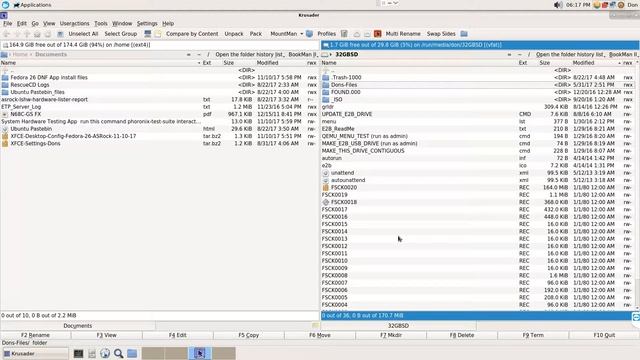
Task: Open the Window menu
Action: (122, 24)
